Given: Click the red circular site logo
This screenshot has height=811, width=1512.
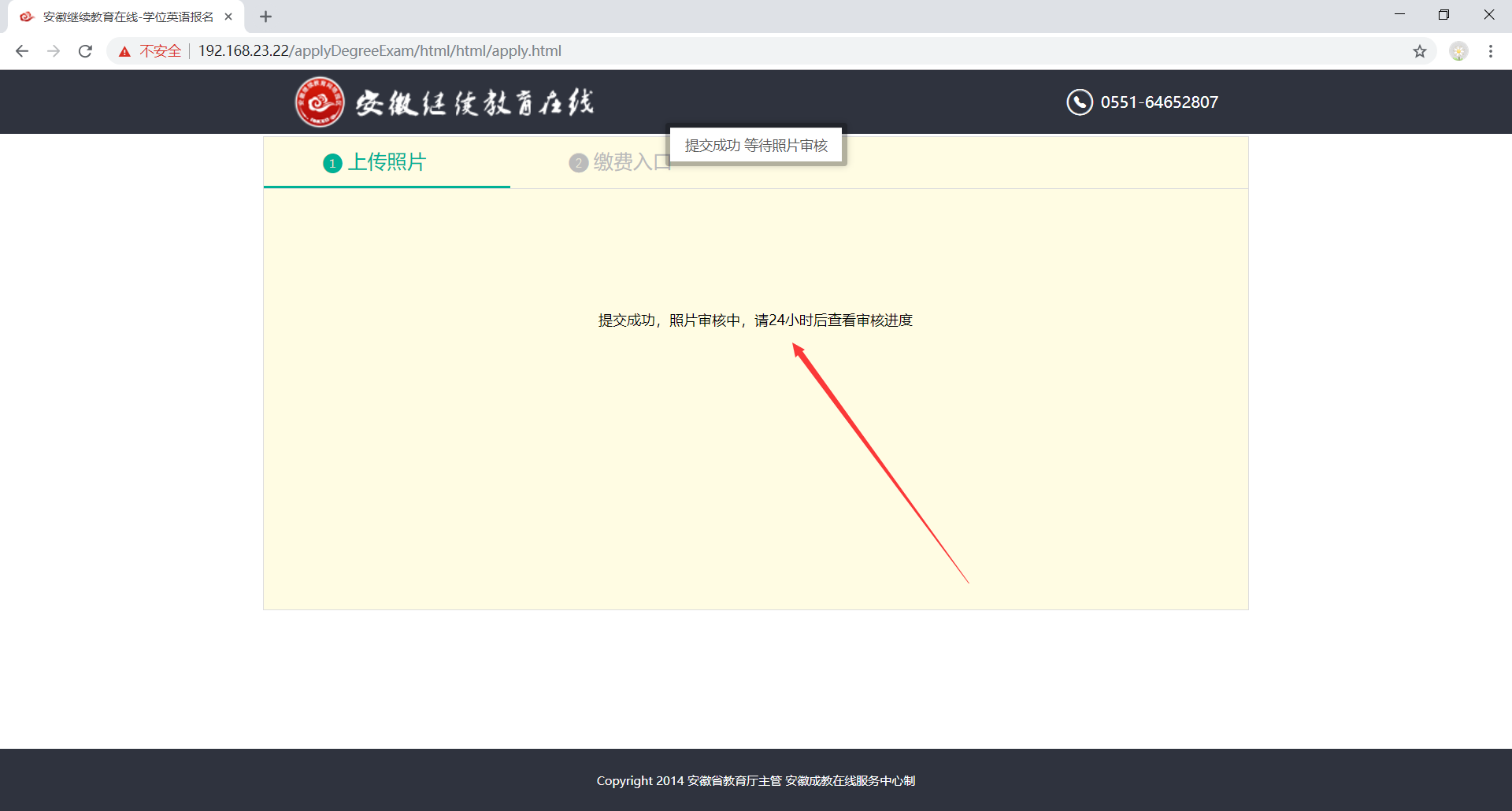Looking at the screenshot, I should pyautogui.click(x=319, y=102).
